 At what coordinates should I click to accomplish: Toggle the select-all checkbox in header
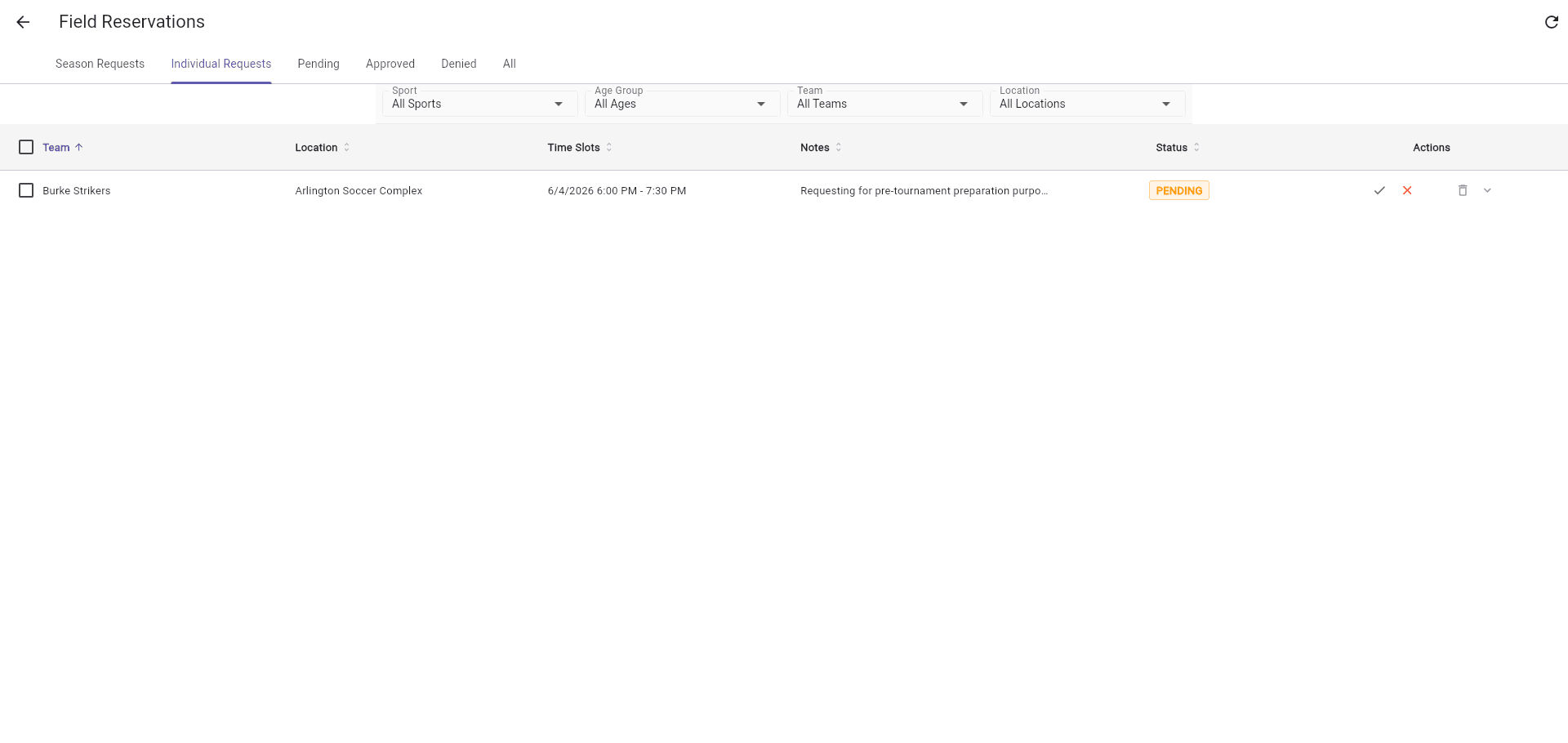point(26,147)
